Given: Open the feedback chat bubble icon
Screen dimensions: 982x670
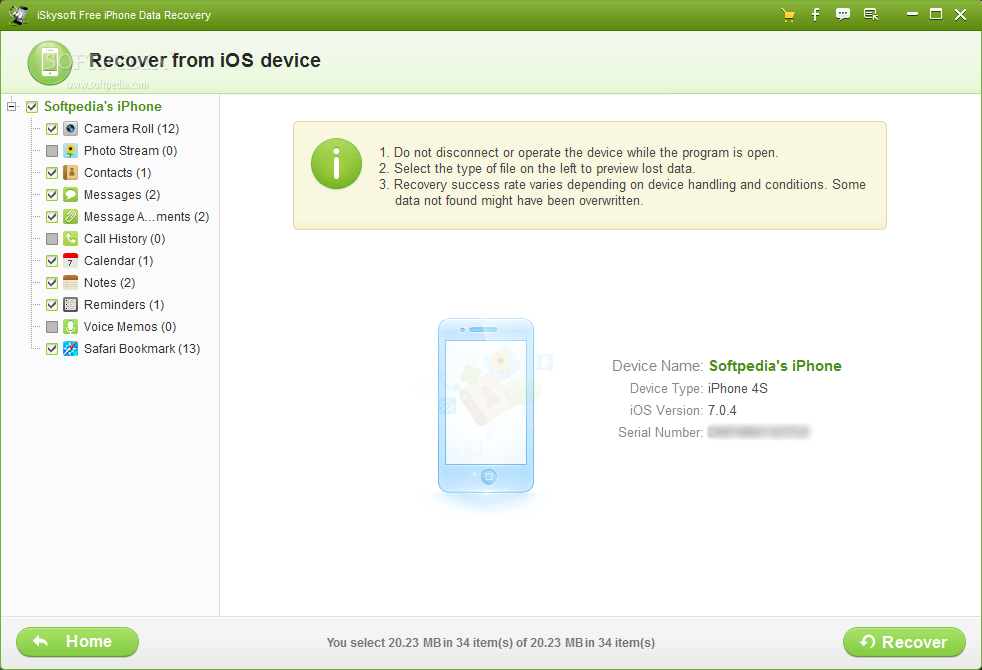Looking at the screenshot, I should coord(843,14).
